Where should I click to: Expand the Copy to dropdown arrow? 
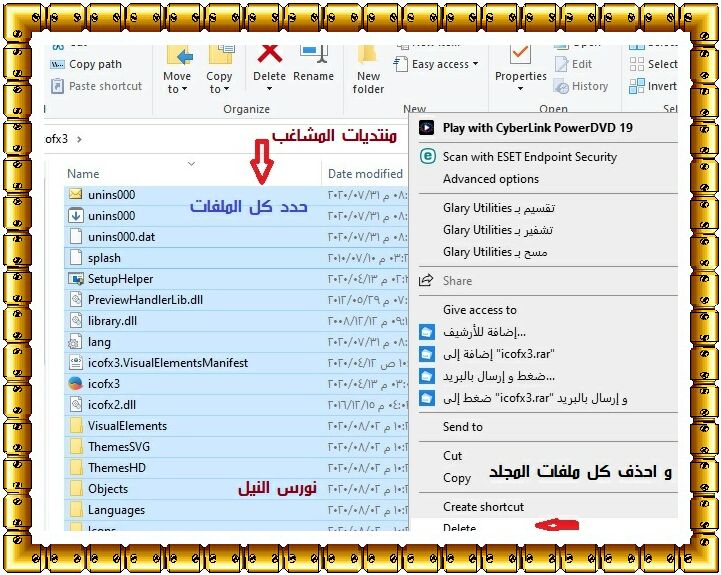pos(227,90)
